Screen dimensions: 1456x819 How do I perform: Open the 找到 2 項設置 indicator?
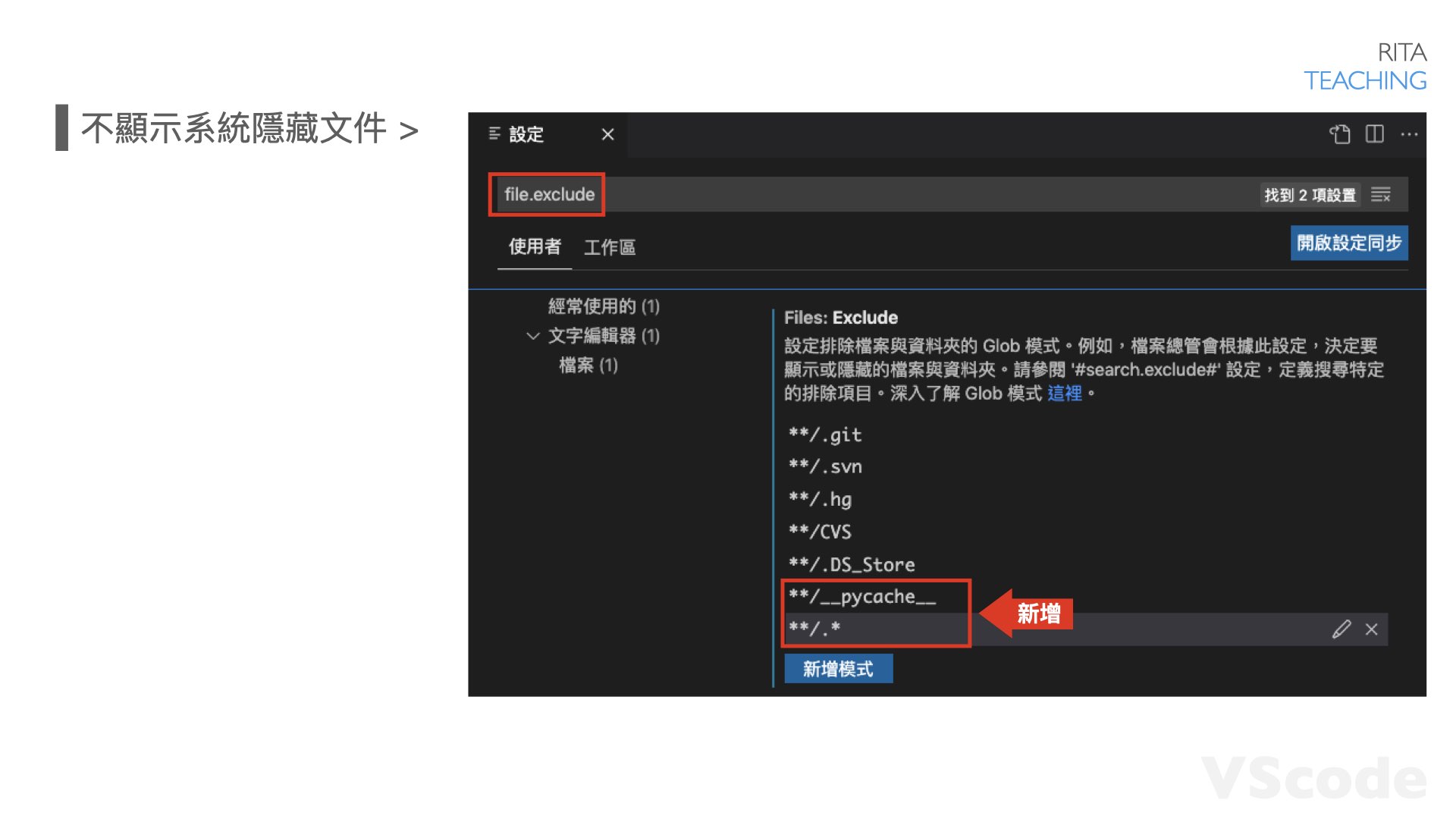[x=1310, y=195]
